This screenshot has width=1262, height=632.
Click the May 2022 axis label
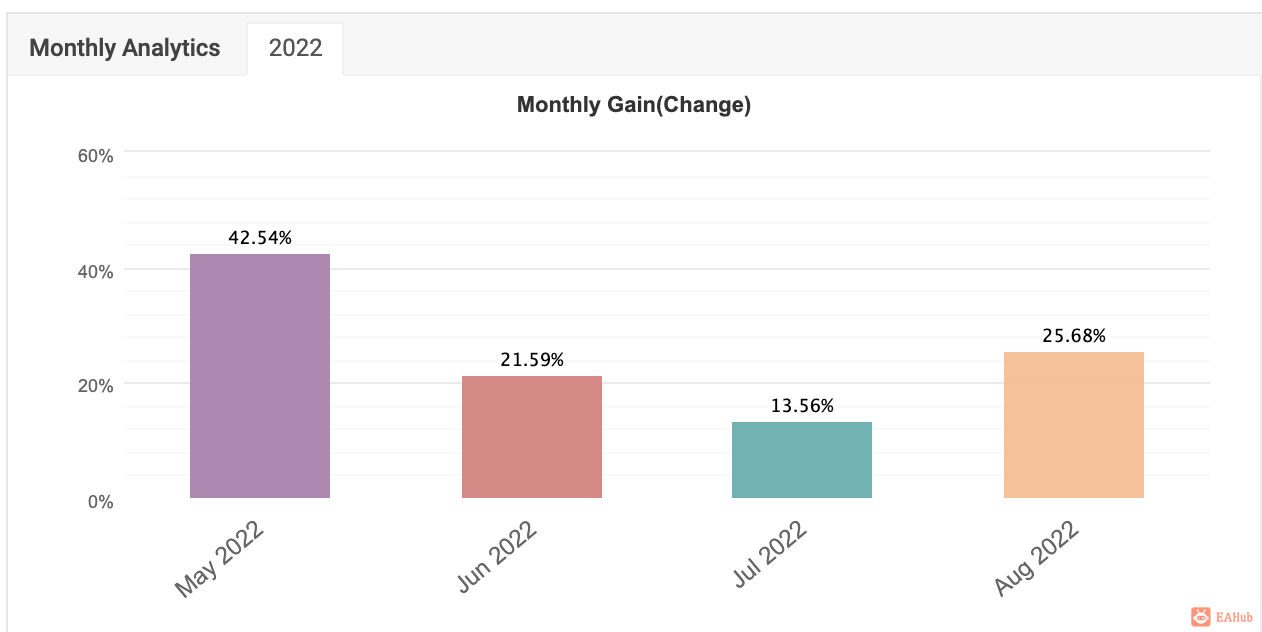coord(220,559)
